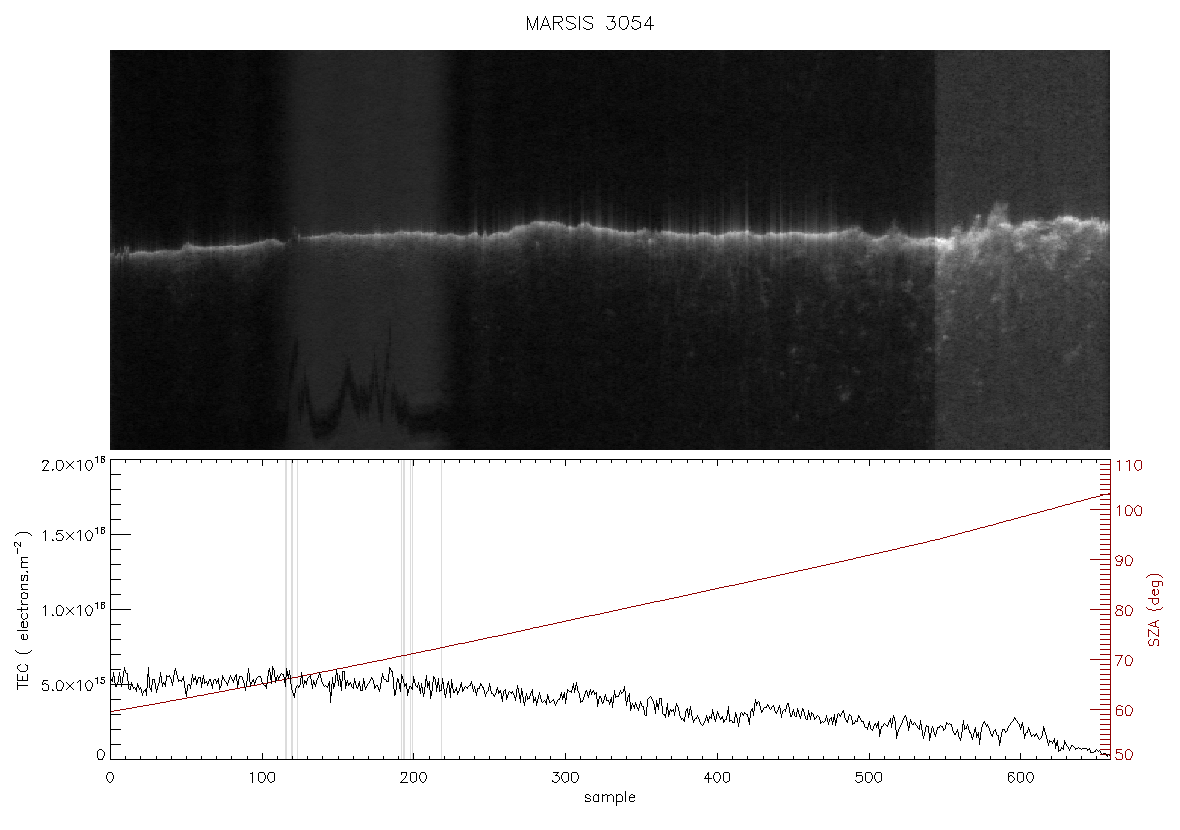The width and height of the screenshot is (1180, 830).
Task: Click the red SZA (deg) axis label
Action: (1155, 610)
